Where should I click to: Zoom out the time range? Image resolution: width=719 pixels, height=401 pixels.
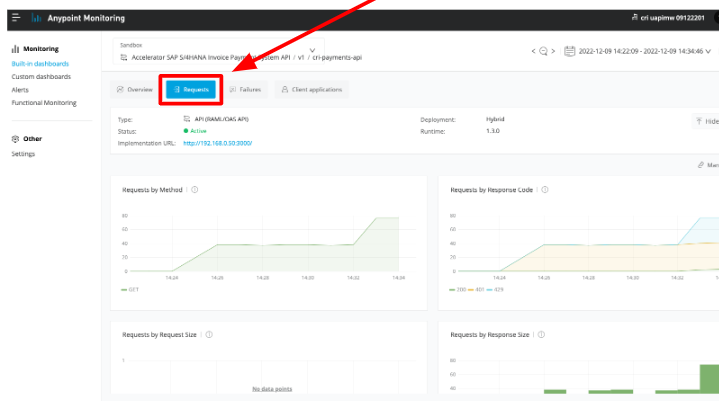click(x=543, y=51)
